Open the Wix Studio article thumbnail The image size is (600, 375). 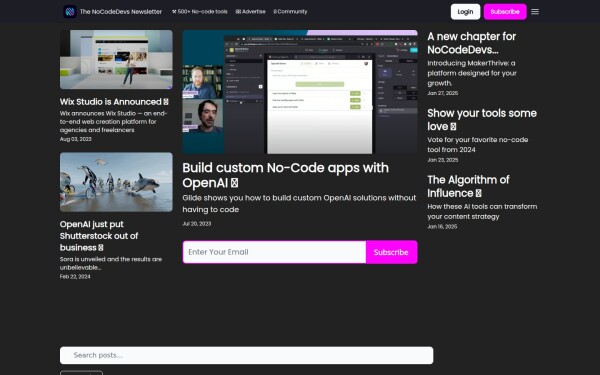[116, 59]
